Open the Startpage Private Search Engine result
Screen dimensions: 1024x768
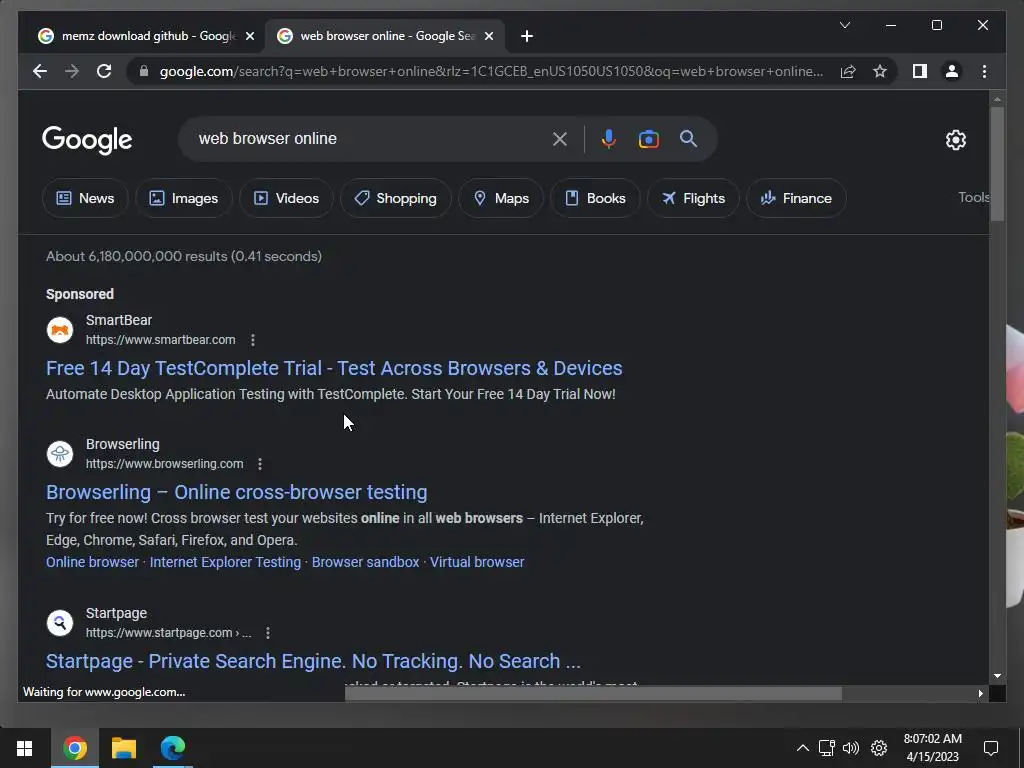(x=313, y=662)
